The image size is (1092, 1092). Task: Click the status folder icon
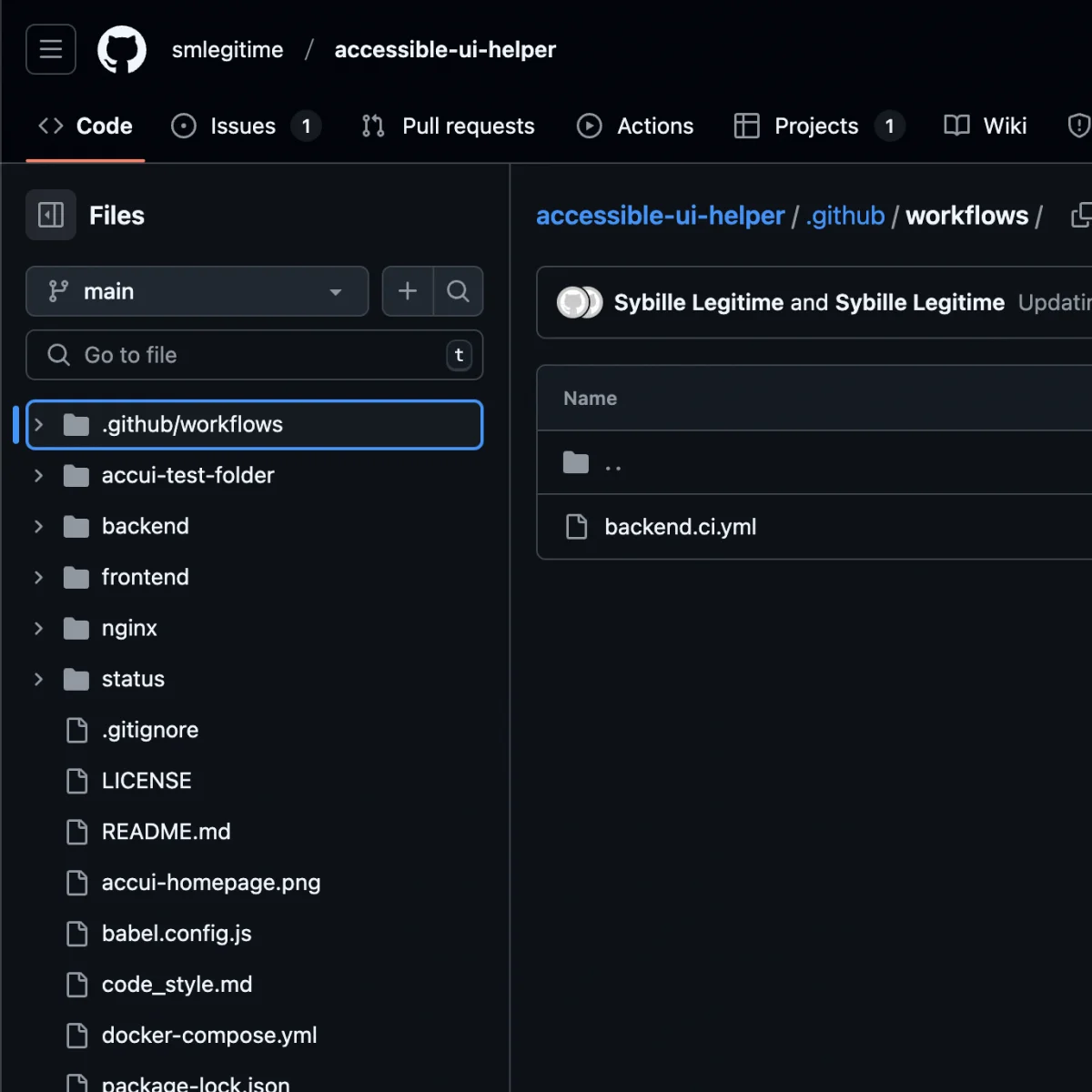(76, 680)
